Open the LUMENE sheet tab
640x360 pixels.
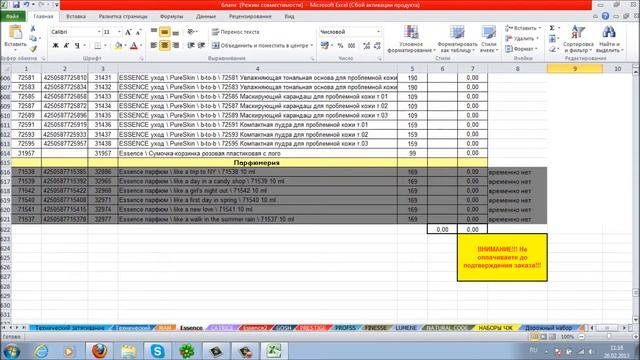tap(406, 328)
